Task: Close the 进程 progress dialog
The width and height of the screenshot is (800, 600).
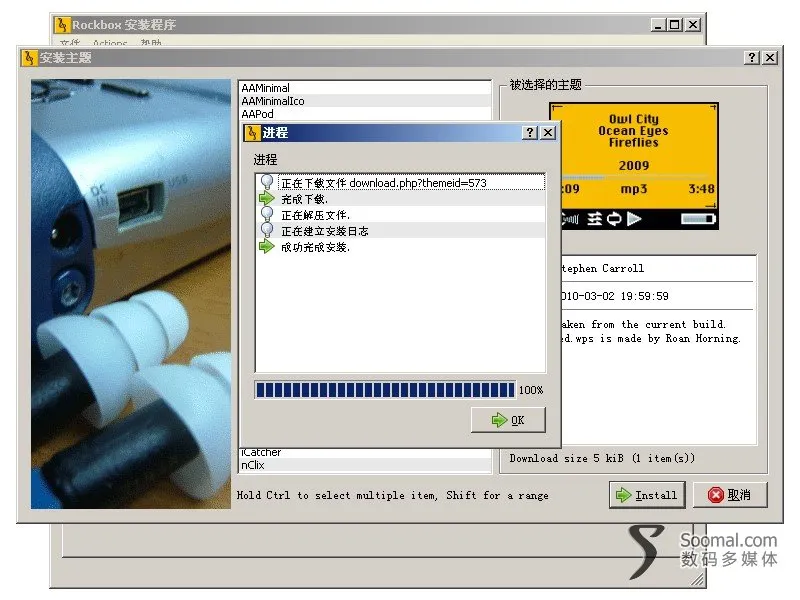Action: tap(548, 133)
